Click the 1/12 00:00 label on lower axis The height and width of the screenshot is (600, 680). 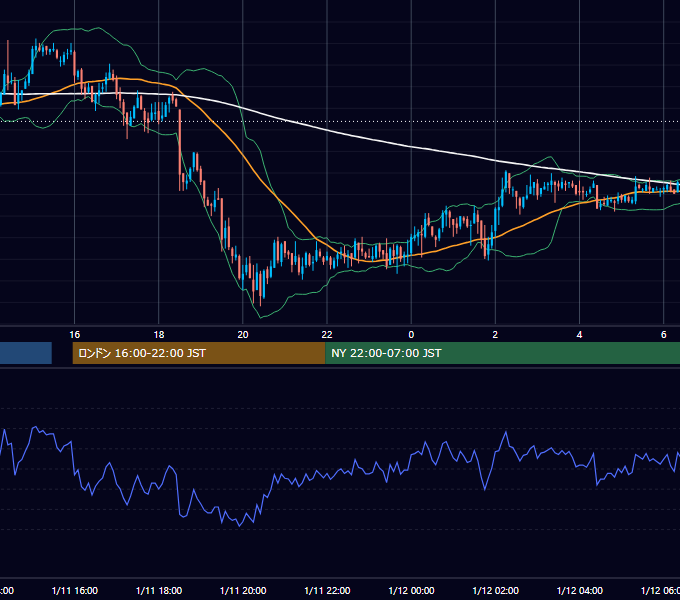point(411,590)
